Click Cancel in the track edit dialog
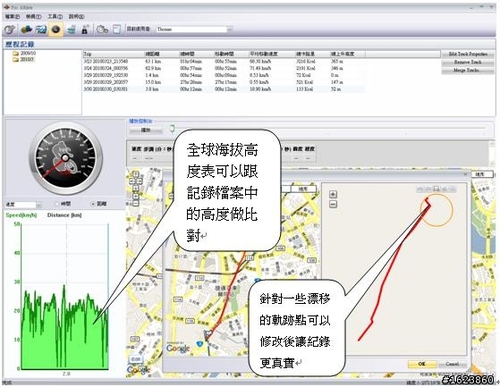Screen dimensions: 500x387 click(452, 364)
